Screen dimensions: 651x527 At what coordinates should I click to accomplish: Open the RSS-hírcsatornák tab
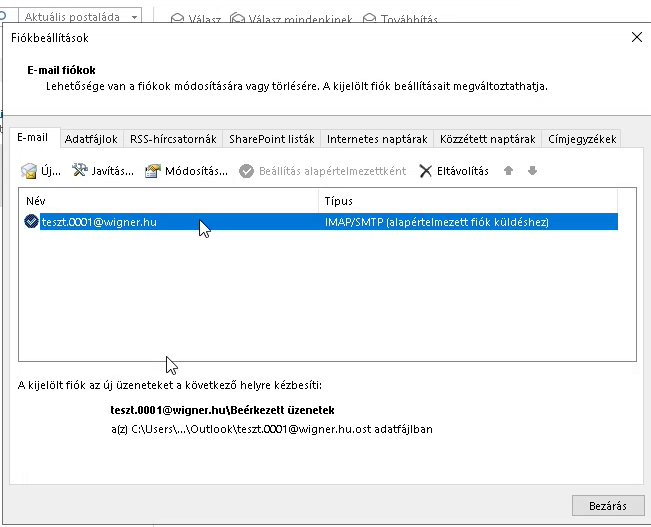tap(173, 139)
